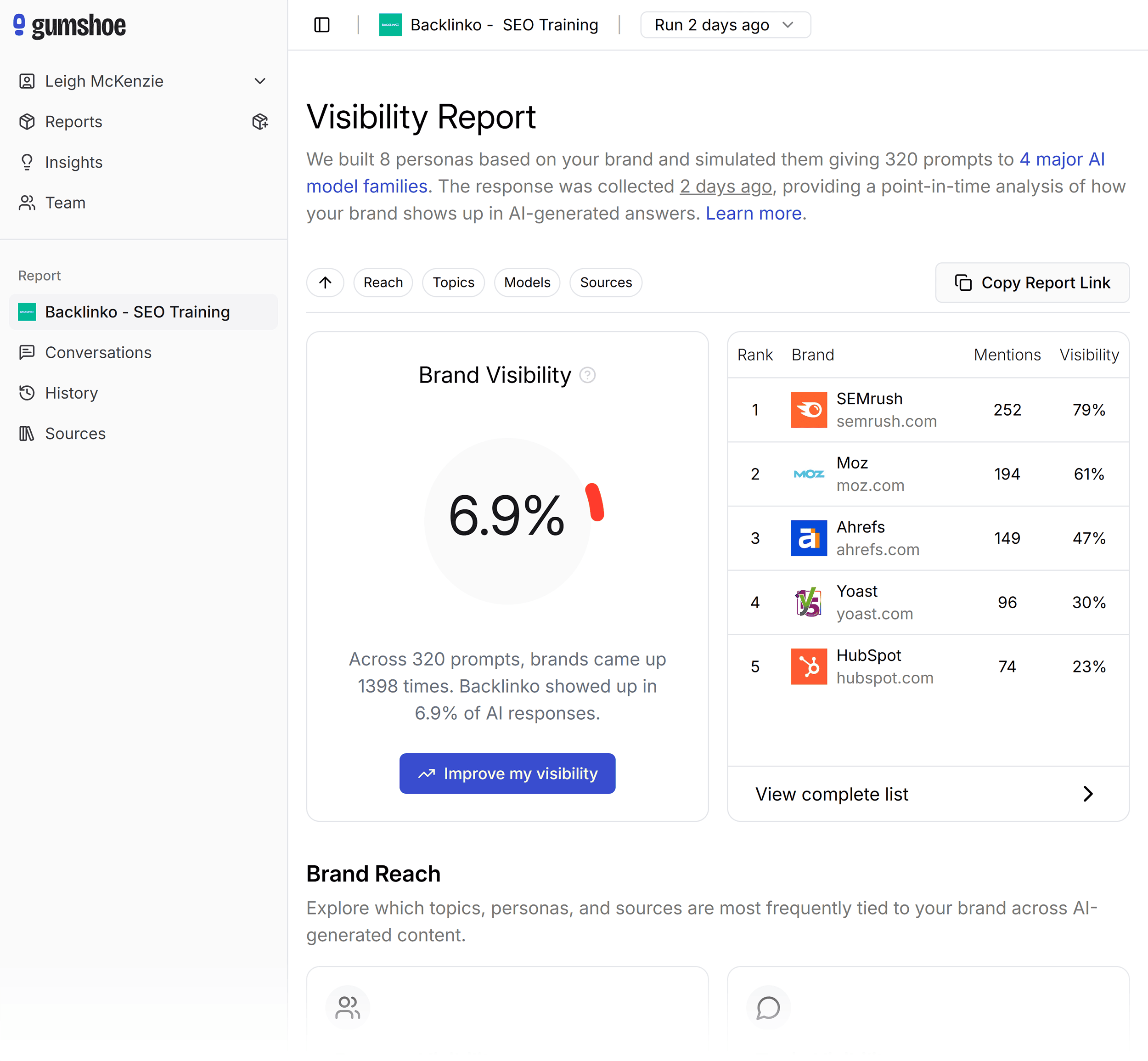Toggle the sidebar panel icon
The width and height of the screenshot is (1148, 1061).
(x=322, y=25)
